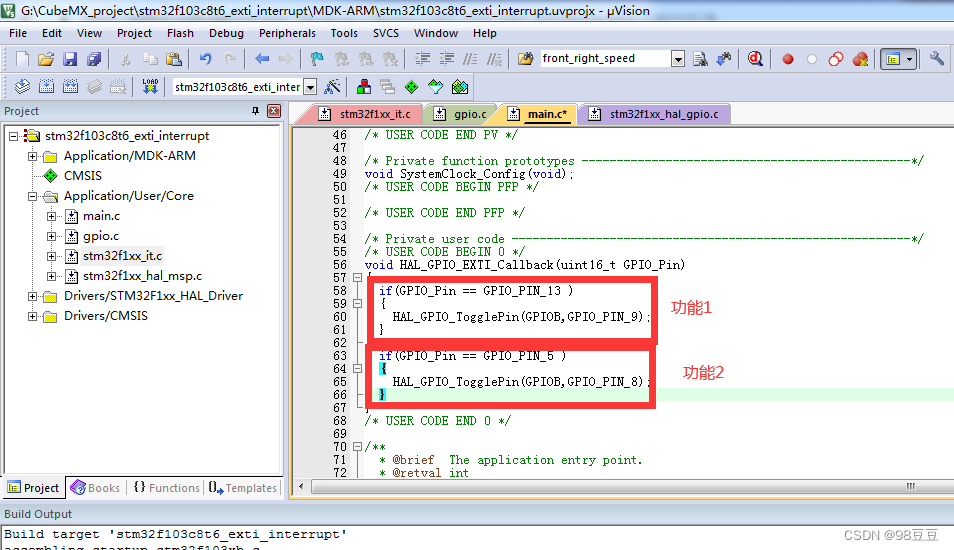
Task: Open the Flash menu
Action: 180,33
